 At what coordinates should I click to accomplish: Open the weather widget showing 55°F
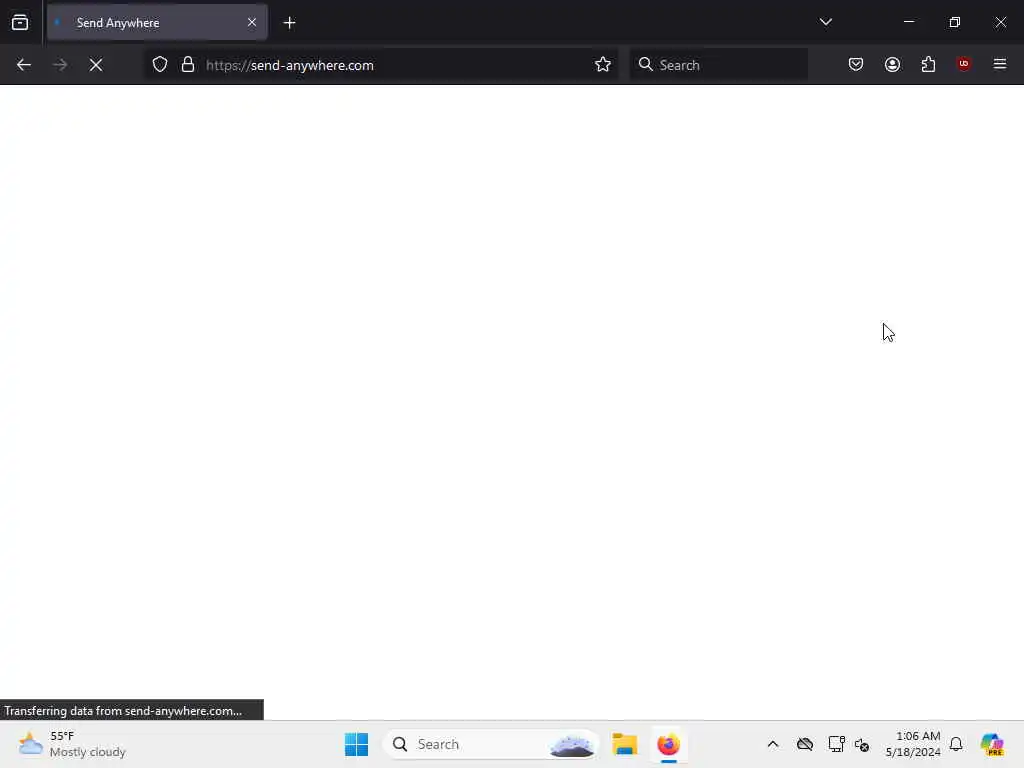pos(72,744)
